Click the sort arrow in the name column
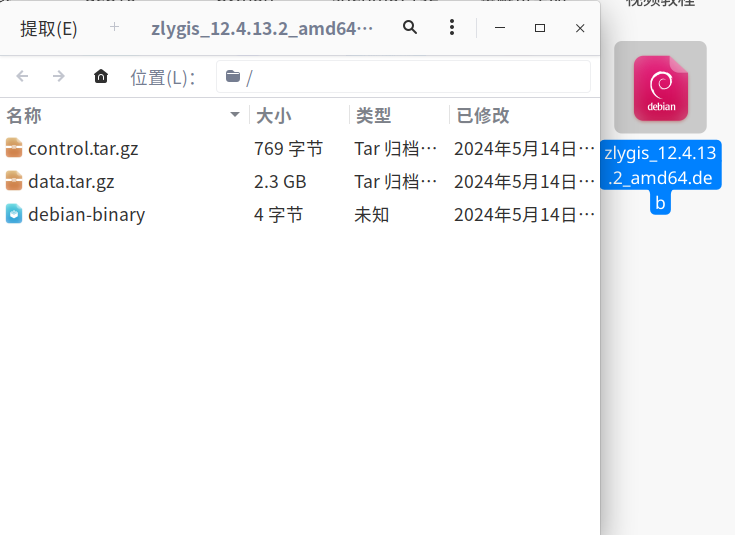 [235, 114]
